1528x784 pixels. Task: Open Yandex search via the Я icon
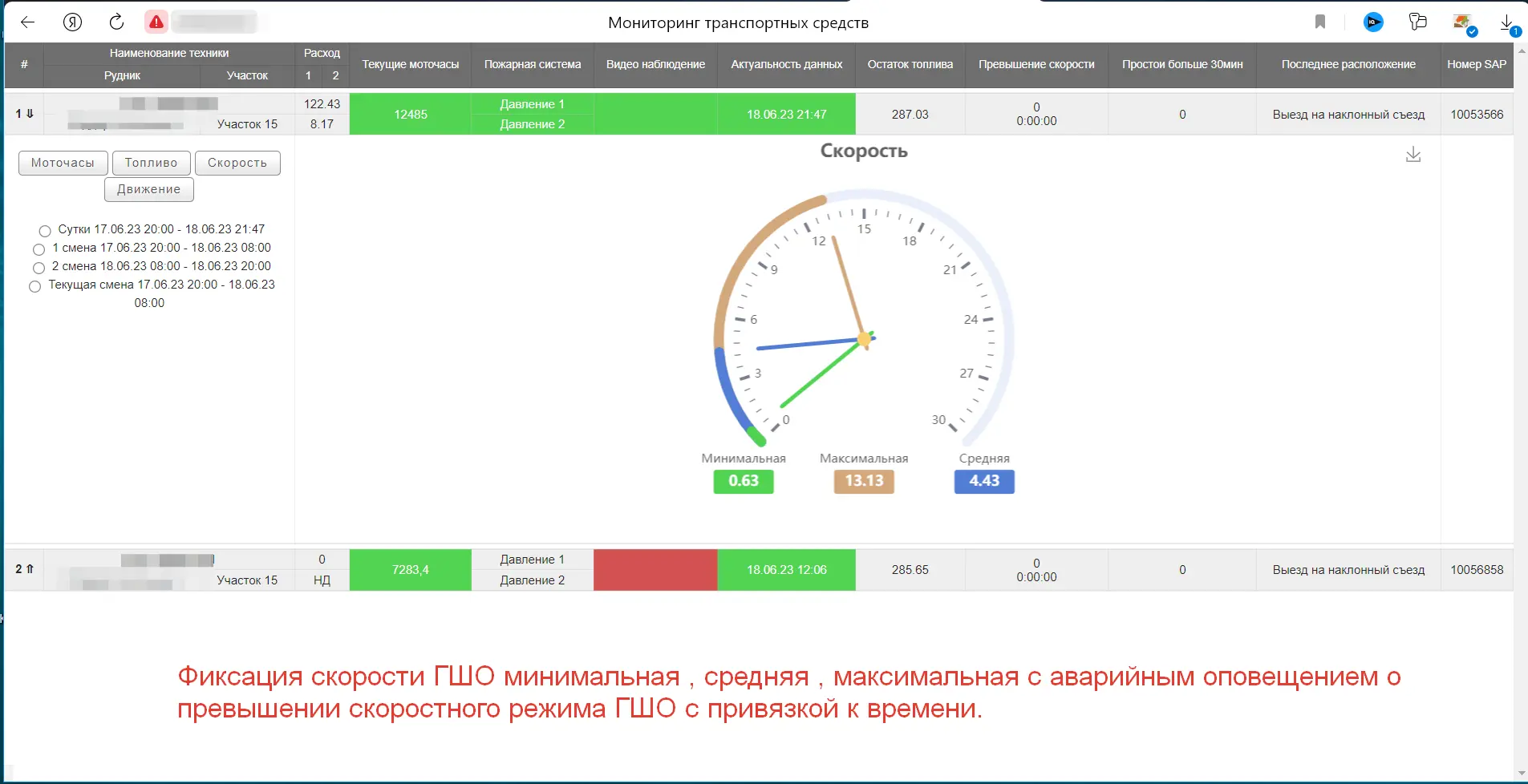pyautogui.click(x=72, y=22)
